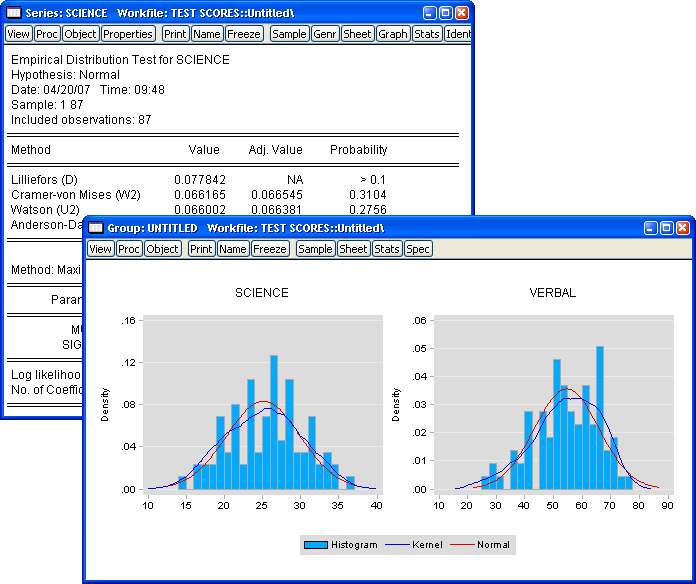Click Freeze in the Group window toolbar
696x584 pixels.
coord(270,249)
